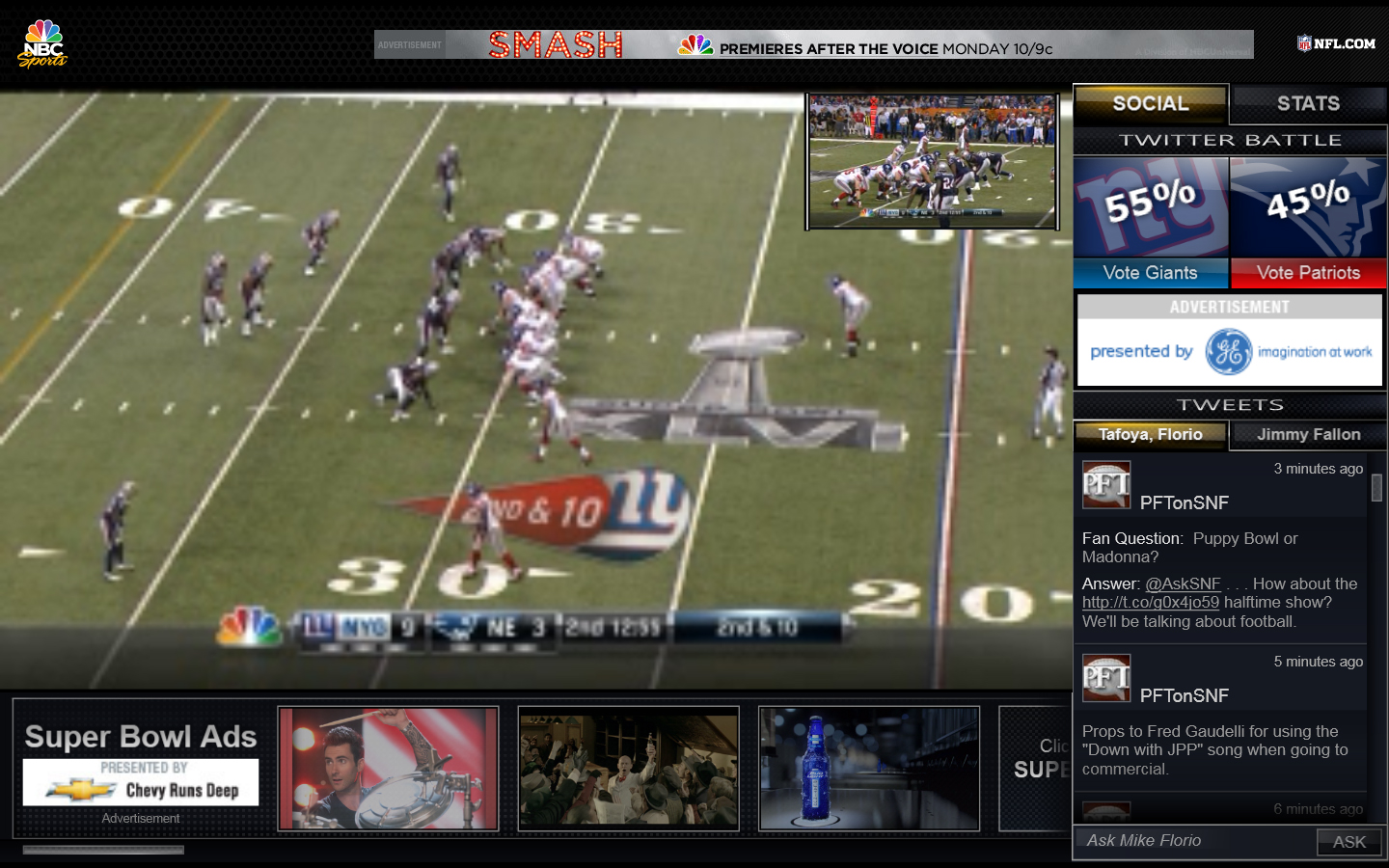Click the GE logo in advertisement
The width and height of the screenshot is (1389, 868).
pyautogui.click(x=1228, y=352)
